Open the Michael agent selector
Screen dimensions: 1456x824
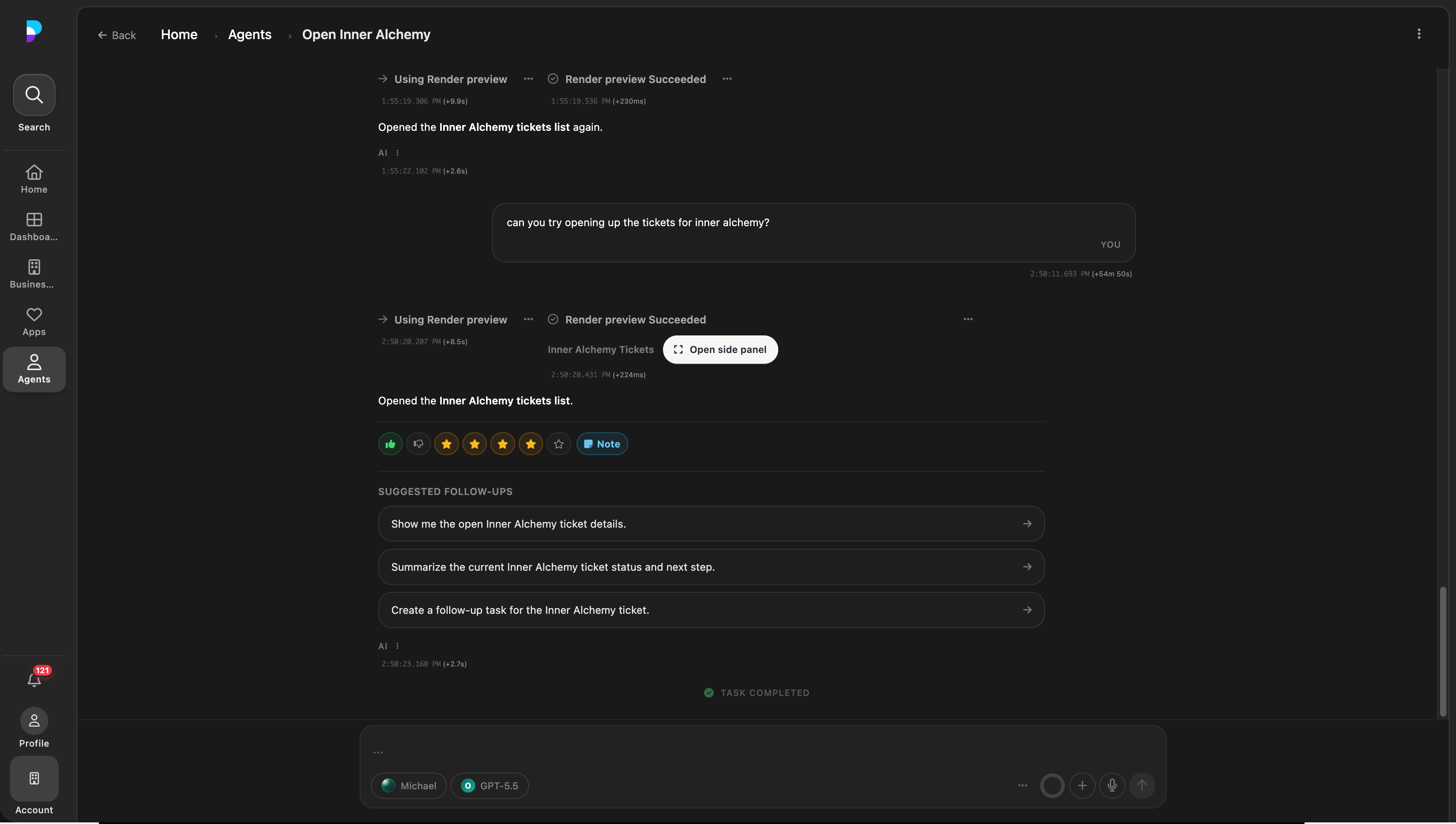(409, 786)
